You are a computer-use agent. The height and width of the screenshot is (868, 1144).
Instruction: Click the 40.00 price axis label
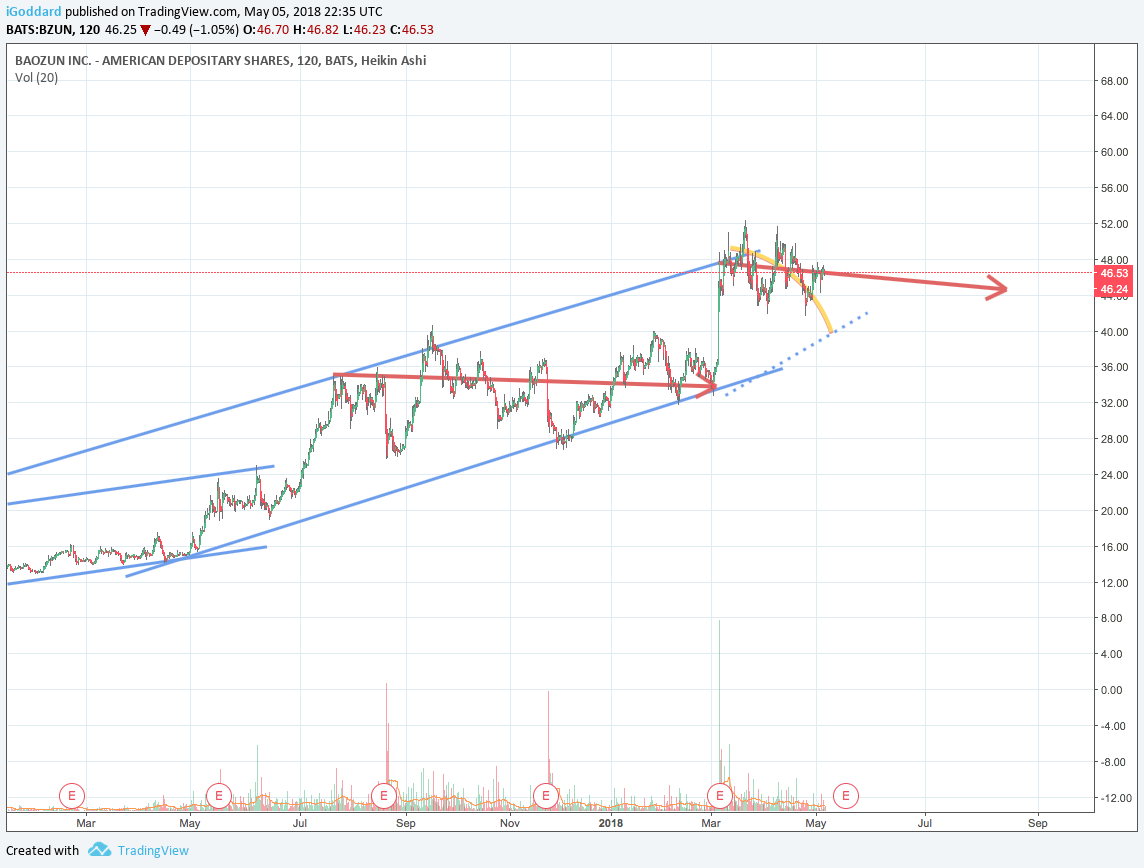coord(1115,332)
